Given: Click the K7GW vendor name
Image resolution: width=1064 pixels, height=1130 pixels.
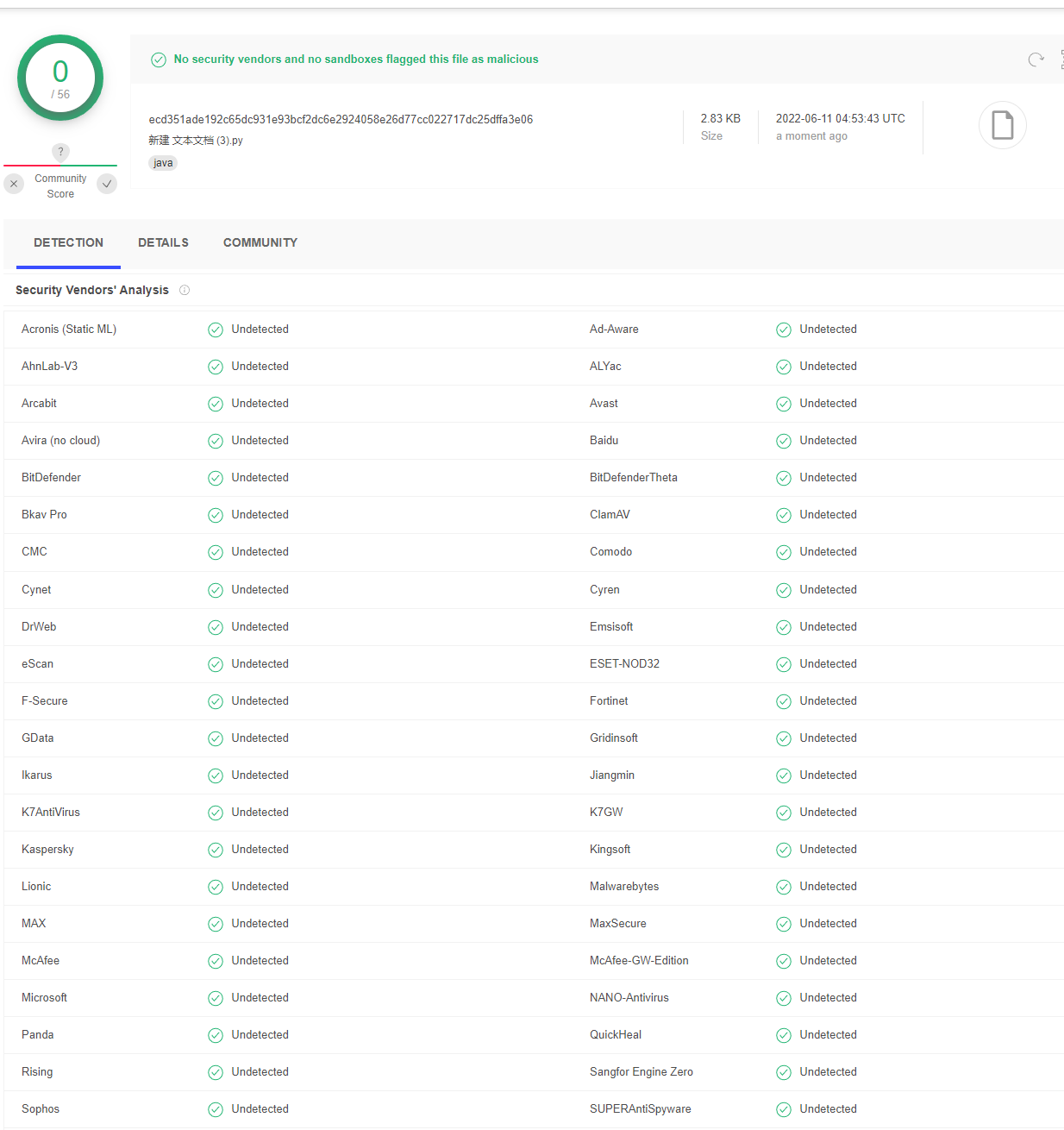Looking at the screenshot, I should click(x=606, y=812).
